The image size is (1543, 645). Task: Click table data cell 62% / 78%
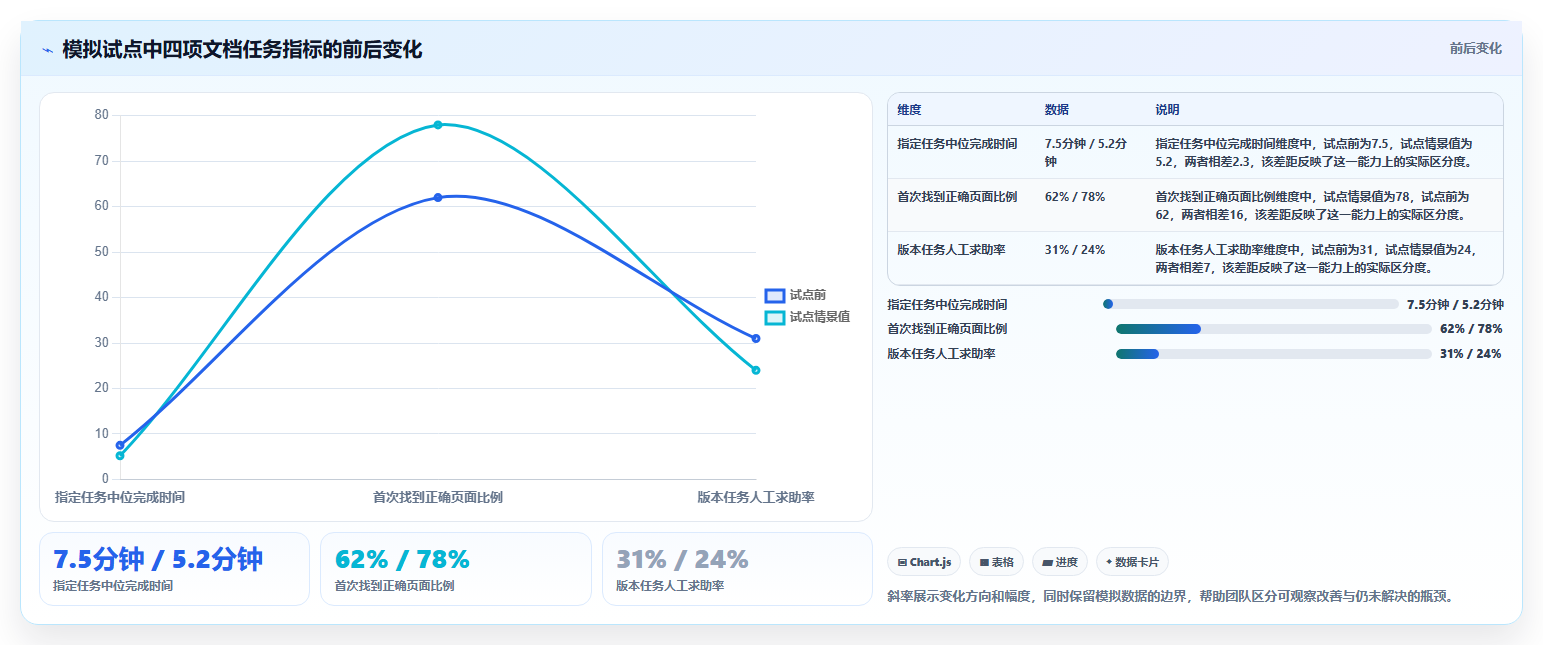(x=1075, y=197)
